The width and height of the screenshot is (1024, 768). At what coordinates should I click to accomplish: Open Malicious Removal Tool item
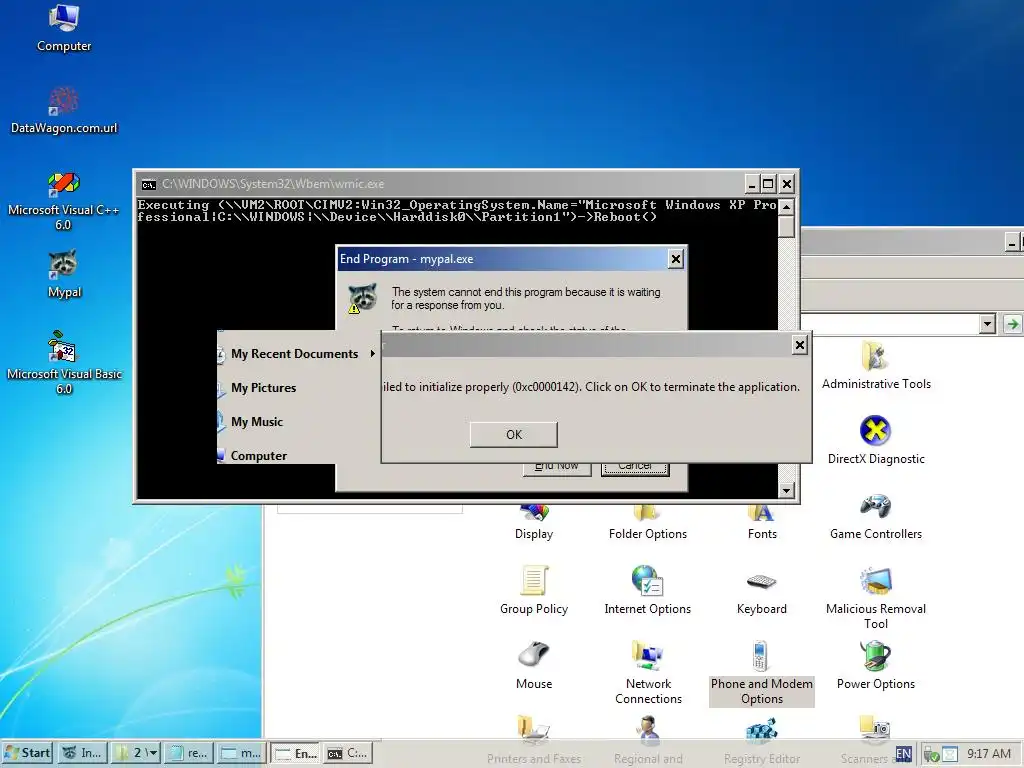click(x=876, y=598)
